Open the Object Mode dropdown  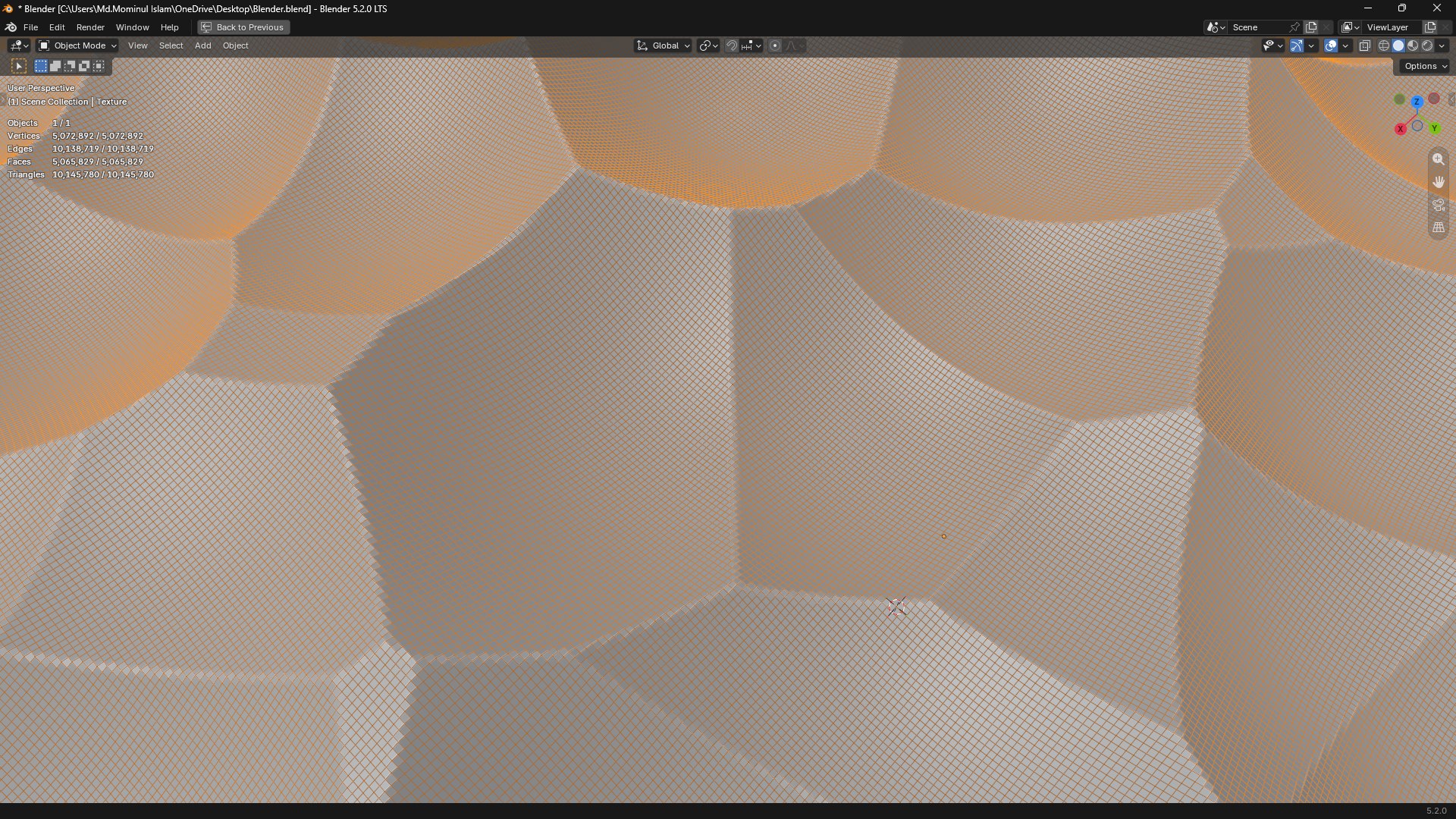77,46
